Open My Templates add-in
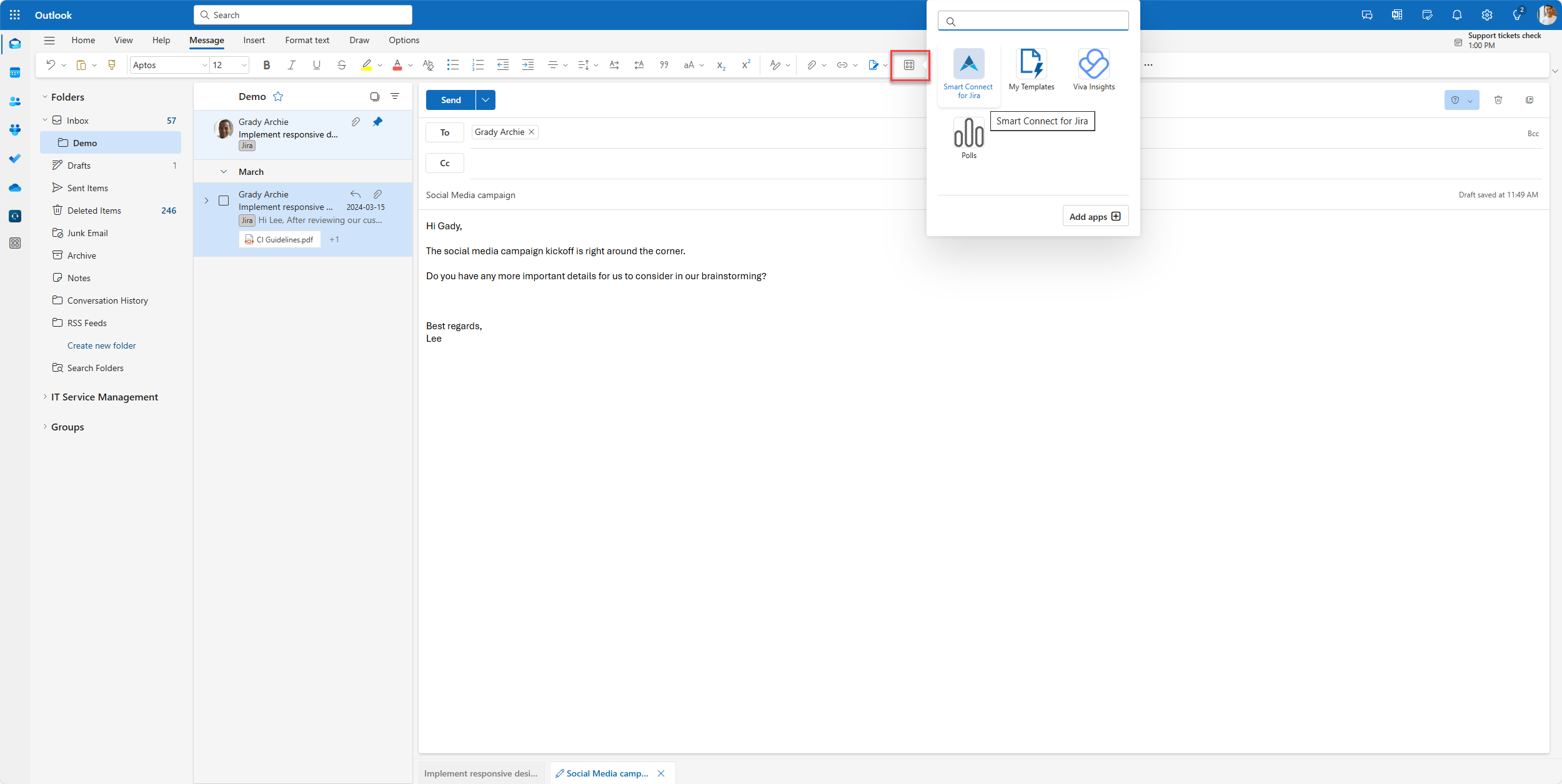The image size is (1562, 784). (1031, 70)
